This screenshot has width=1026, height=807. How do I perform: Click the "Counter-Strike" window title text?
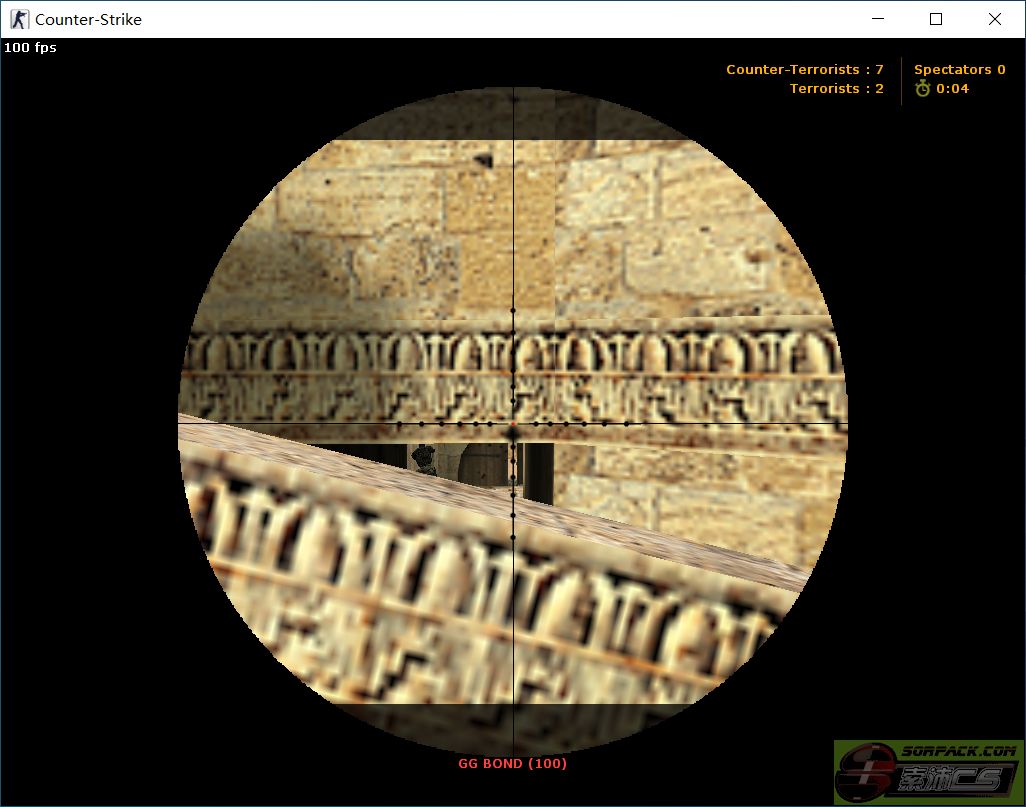pyautogui.click(x=88, y=20)
